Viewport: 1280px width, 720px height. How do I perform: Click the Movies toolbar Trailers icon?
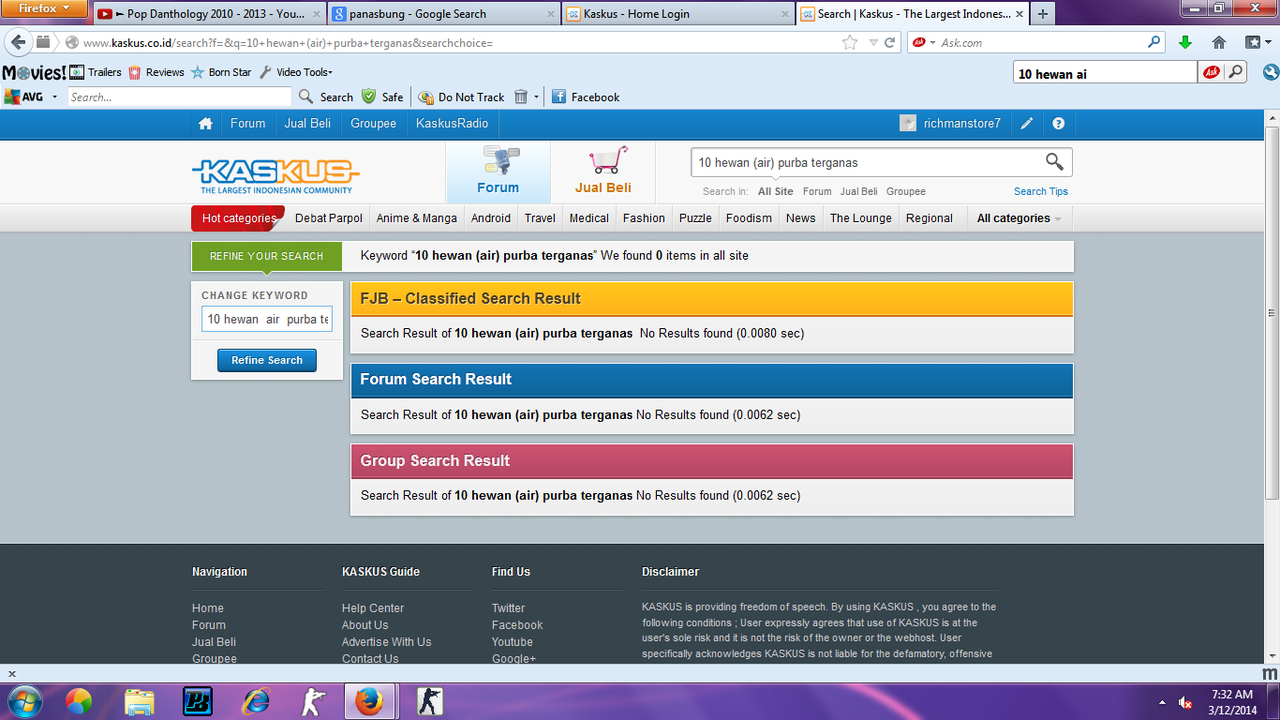tap(77, 72)
